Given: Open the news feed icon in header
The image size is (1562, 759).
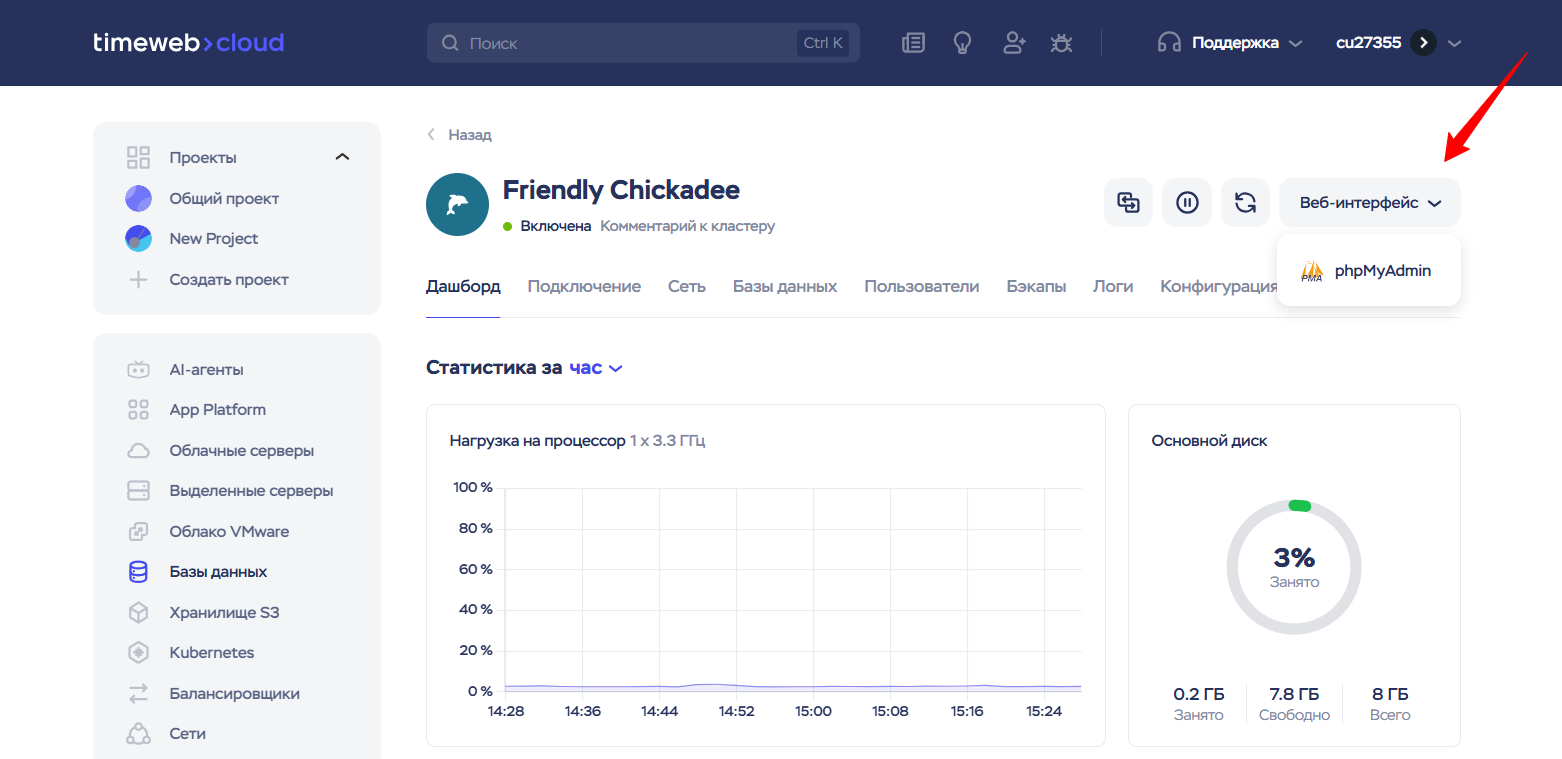Looking at the screenshot, I should click(x=913, y=43).
